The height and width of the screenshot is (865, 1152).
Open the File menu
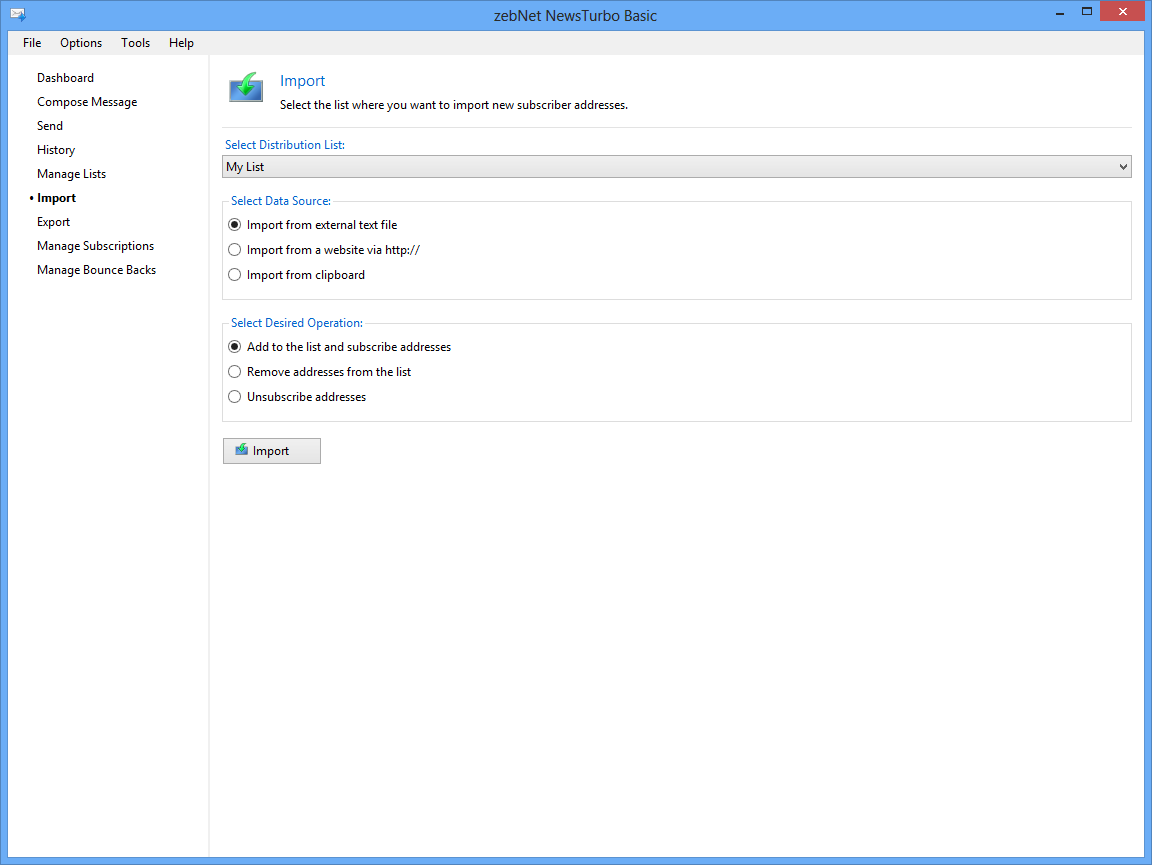[32, 43]
